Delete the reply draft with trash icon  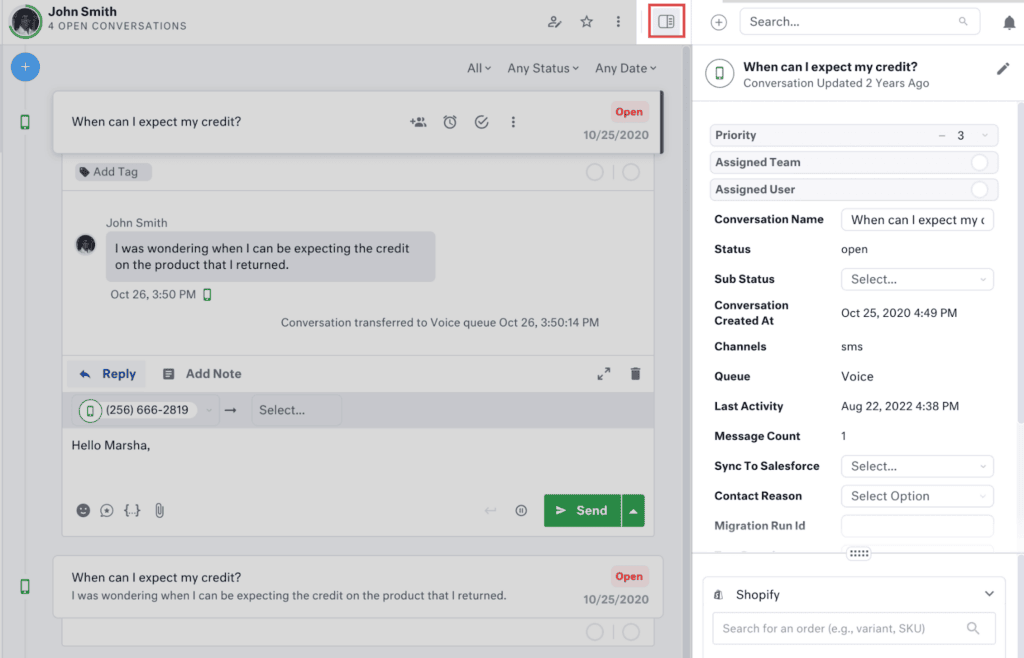coord(635,373)
